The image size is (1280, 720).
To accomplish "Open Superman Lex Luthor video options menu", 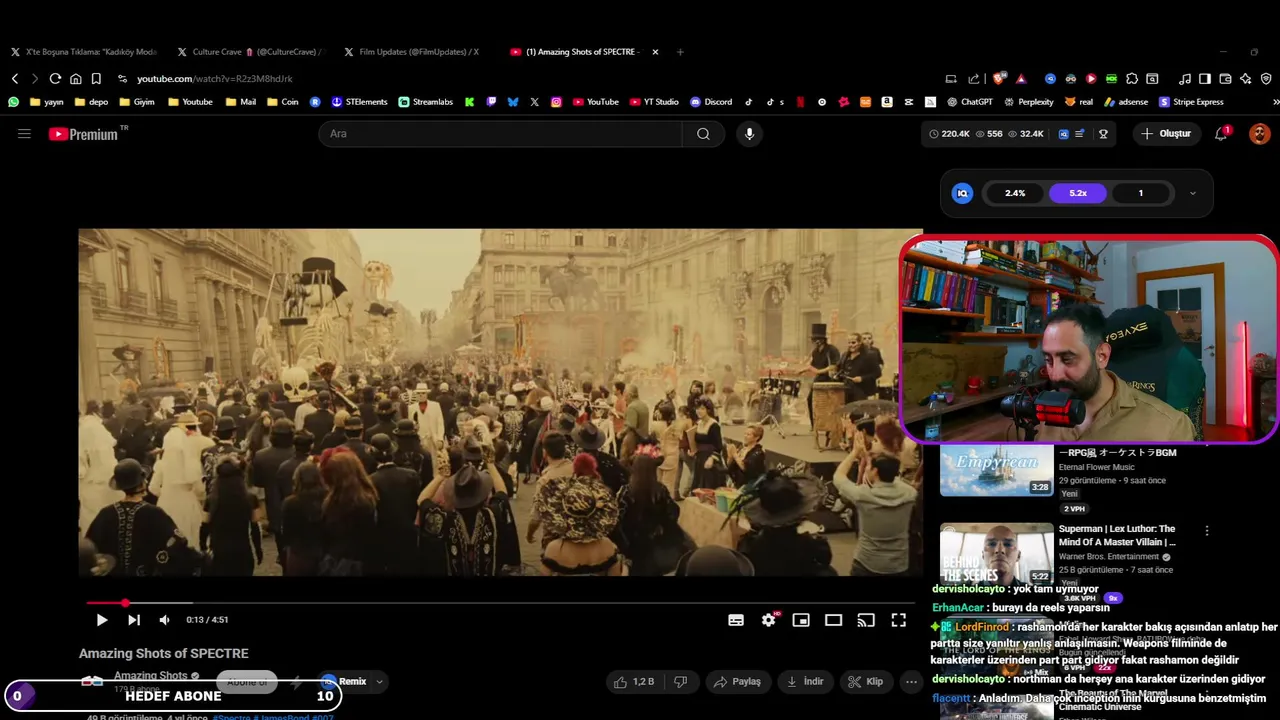I will (1207, 531).
